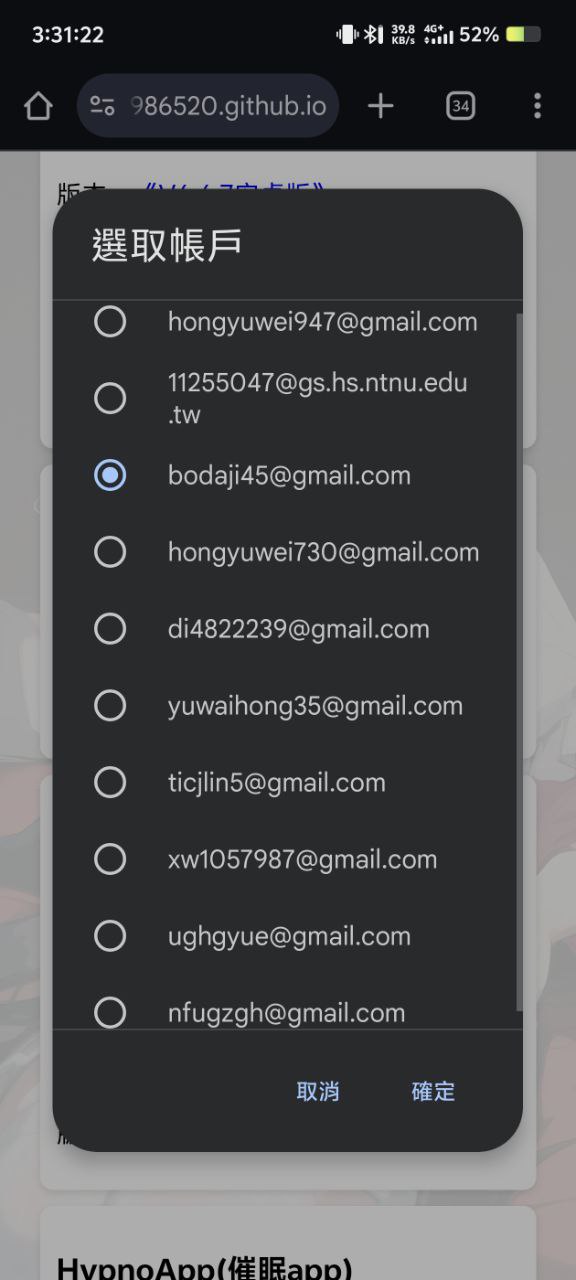Tap the Chrome home icon
576x1280 pixels.
click(38, 106)
